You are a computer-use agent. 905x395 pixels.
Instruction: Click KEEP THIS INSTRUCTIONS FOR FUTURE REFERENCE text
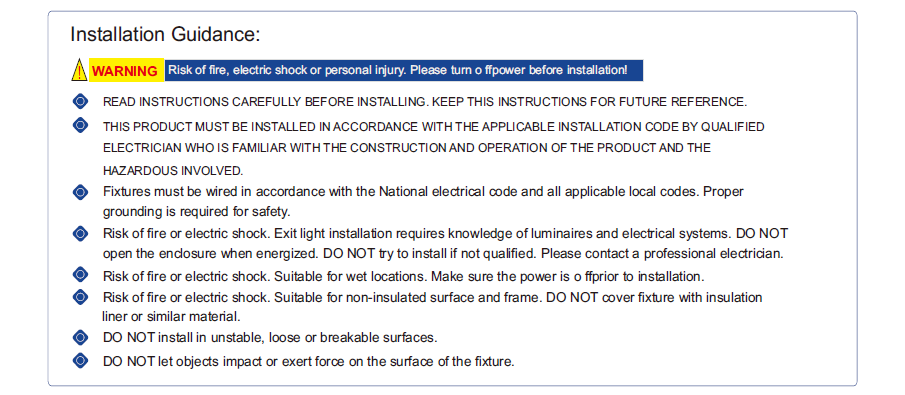point(590,102)
